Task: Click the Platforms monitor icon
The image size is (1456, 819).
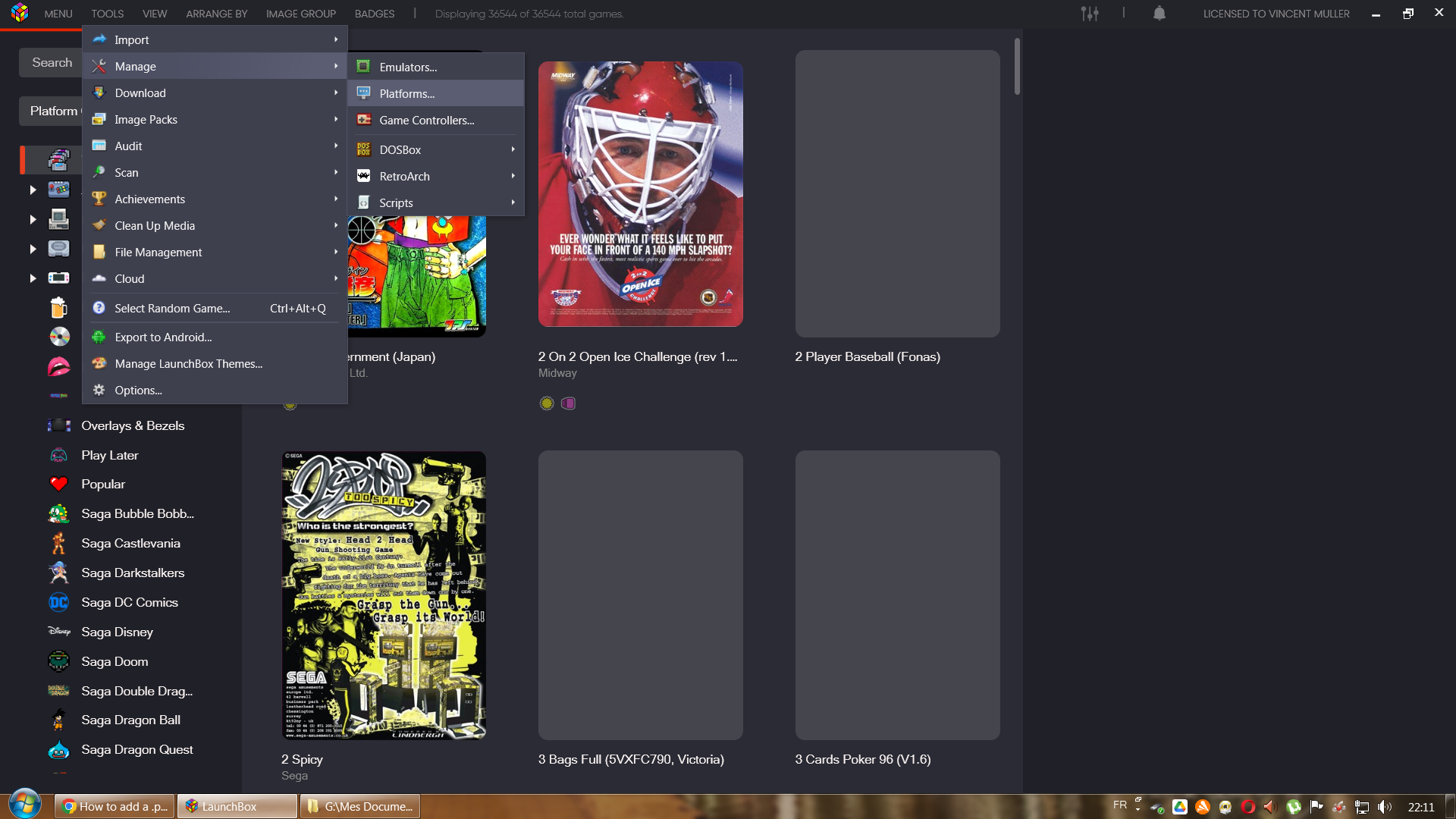Action: coord(363,93)
